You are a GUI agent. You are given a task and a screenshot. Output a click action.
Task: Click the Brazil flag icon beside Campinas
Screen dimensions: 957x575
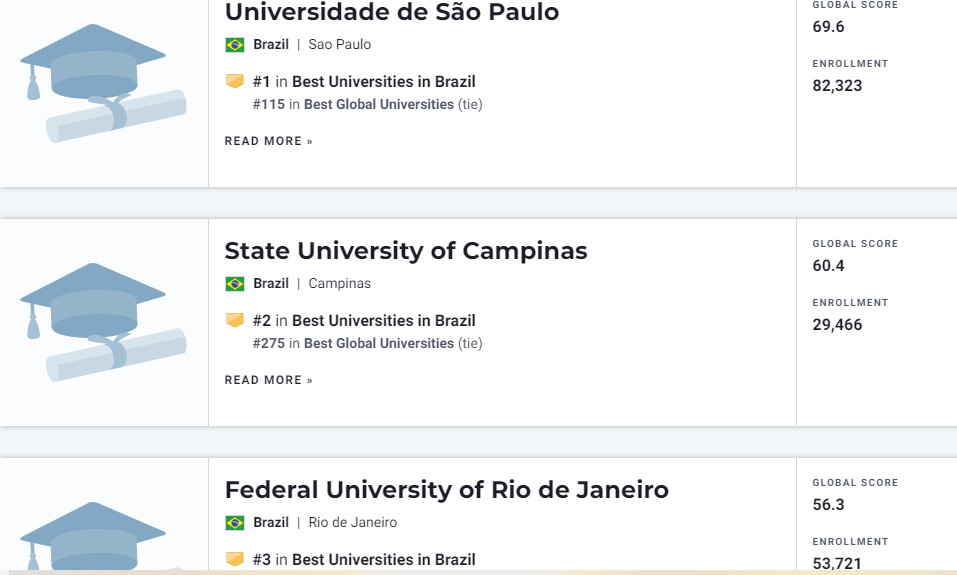pos(235,284)
